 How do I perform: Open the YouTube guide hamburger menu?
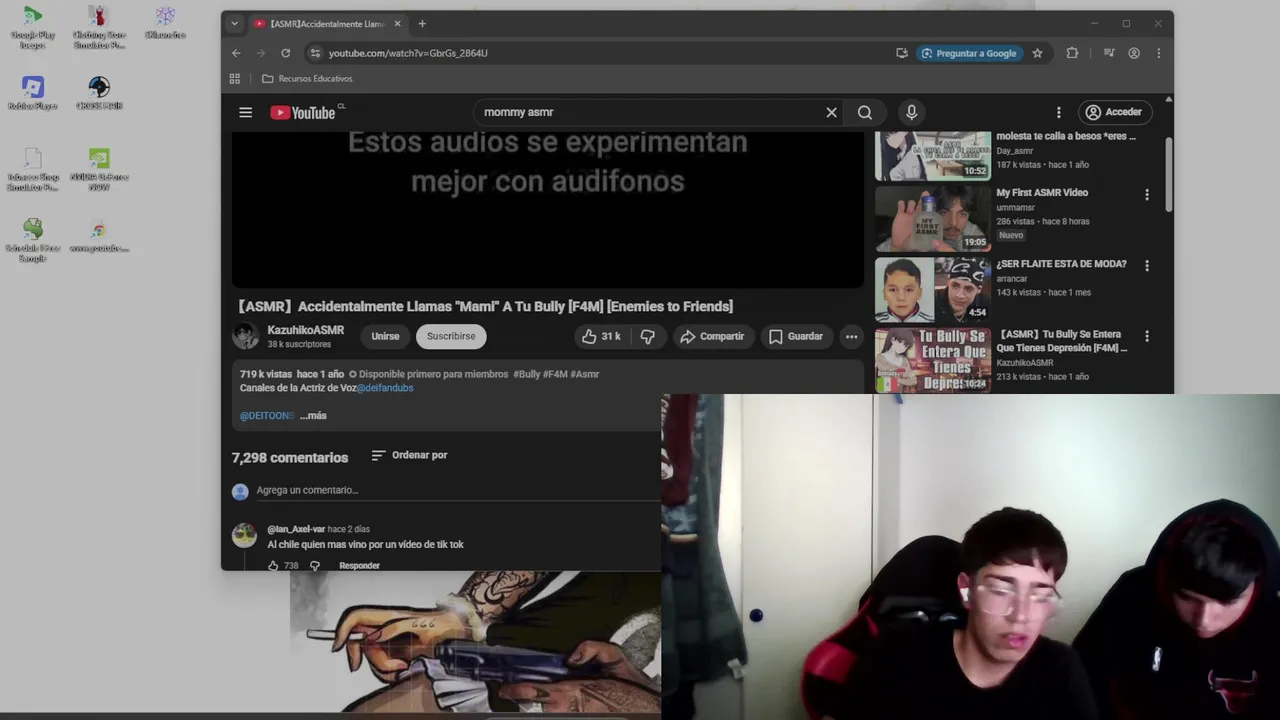(x=245, y=112)
